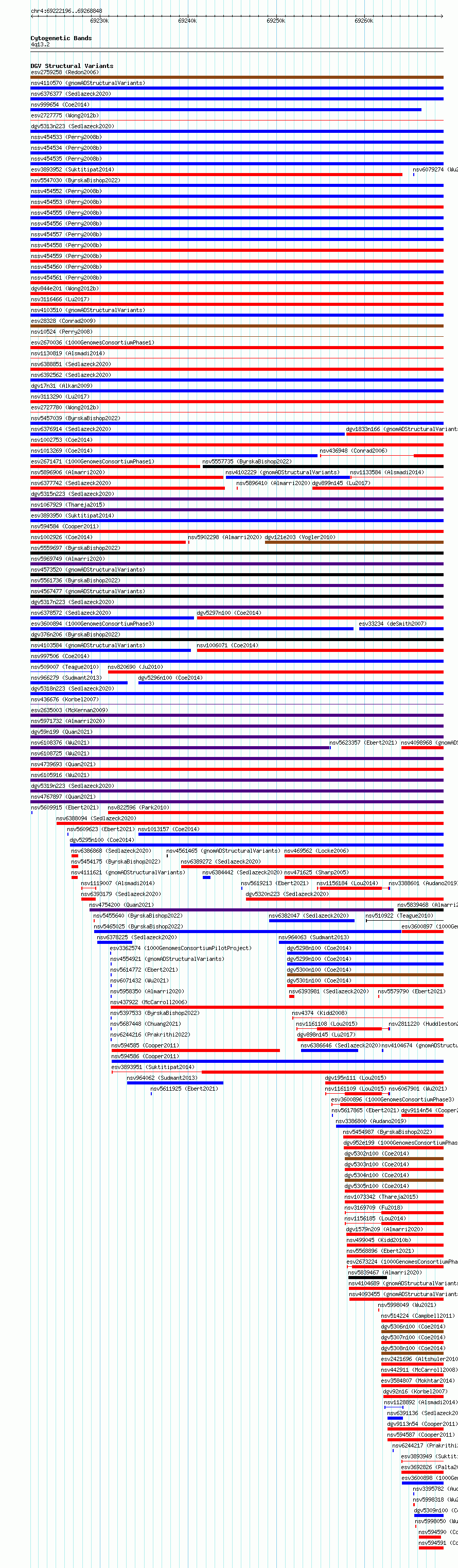Open variant dgv121e203 (Vogler2010)

click(x=300, y=538)
